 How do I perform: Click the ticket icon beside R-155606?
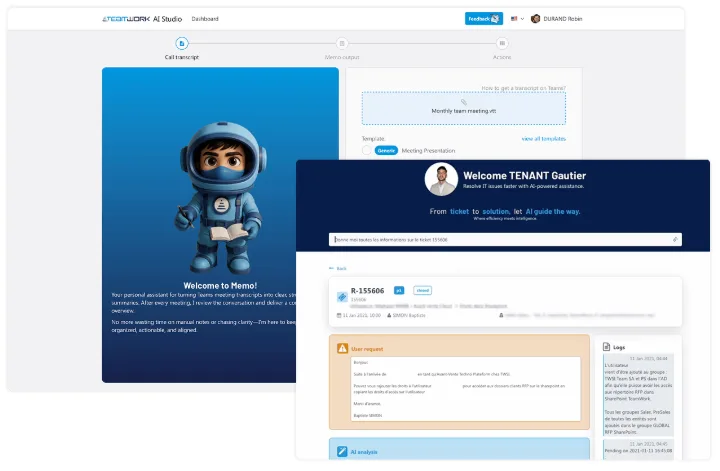(342, 297)
